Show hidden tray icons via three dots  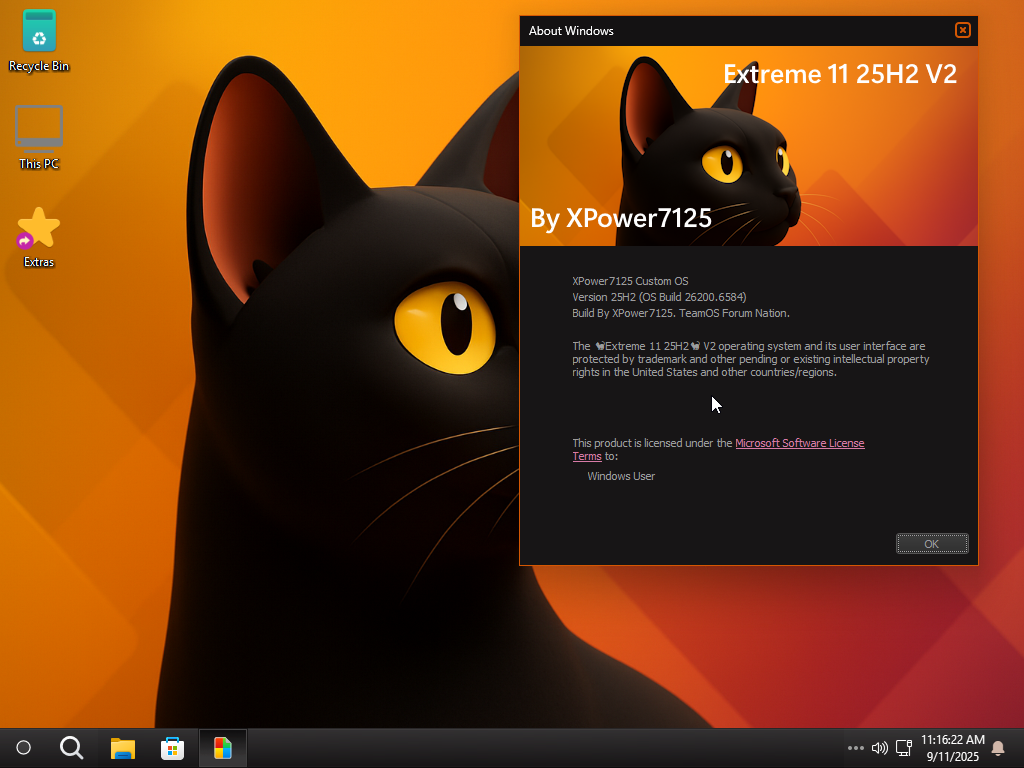pos(856,748)
